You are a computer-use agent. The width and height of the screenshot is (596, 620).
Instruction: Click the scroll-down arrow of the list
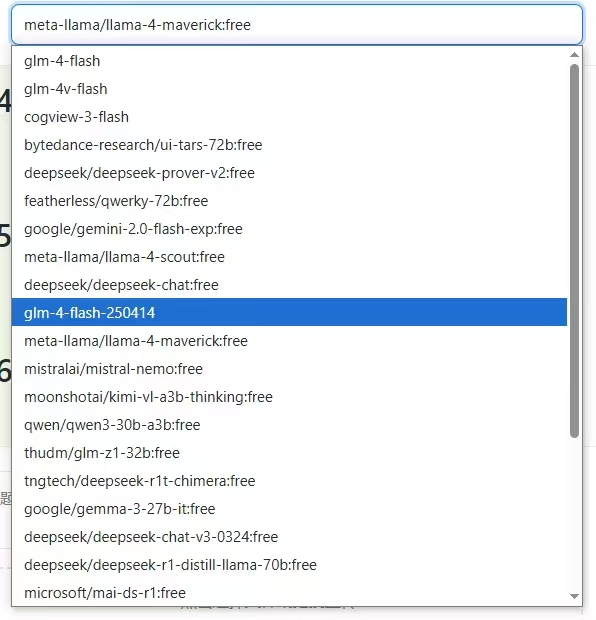pos(574,596)
